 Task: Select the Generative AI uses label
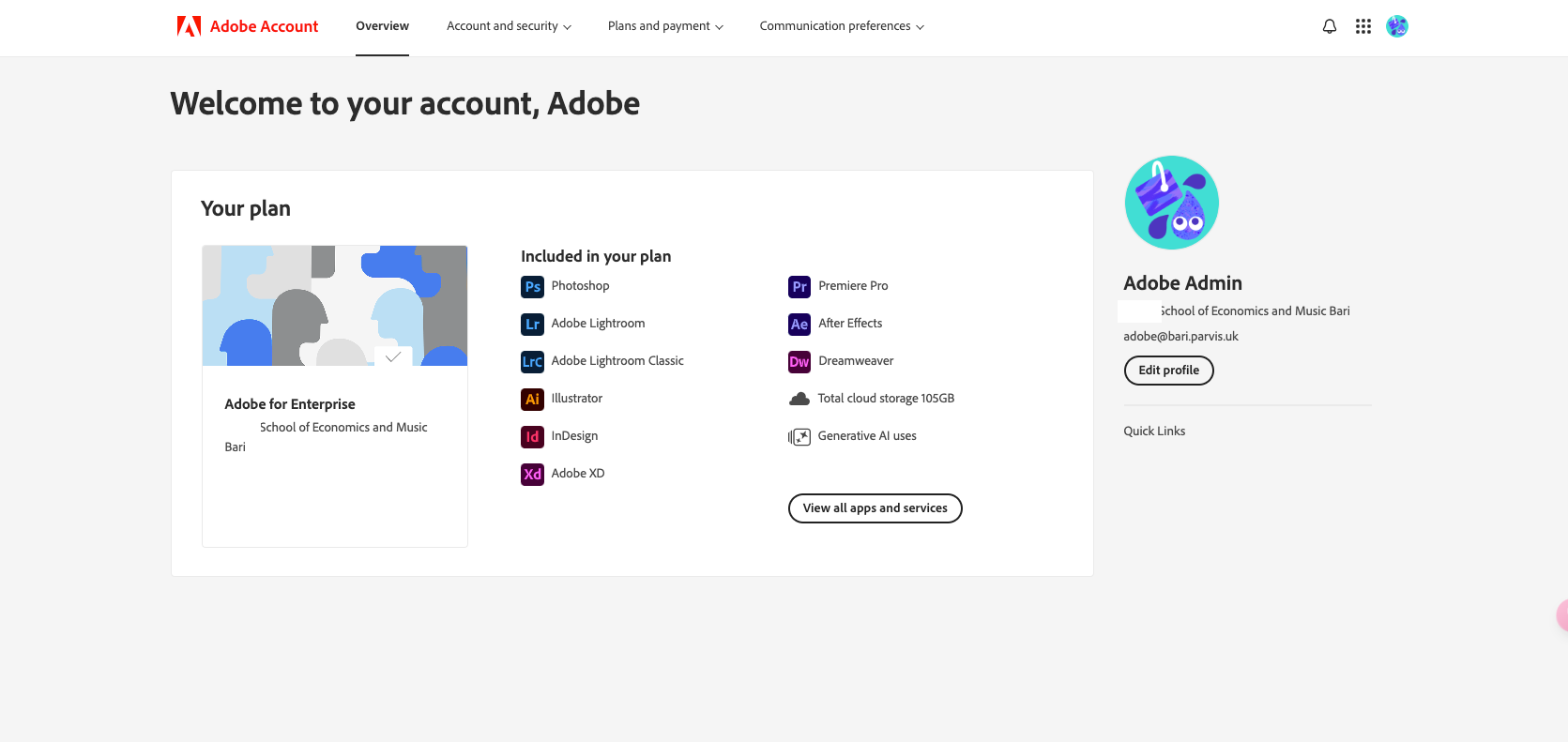867,436
